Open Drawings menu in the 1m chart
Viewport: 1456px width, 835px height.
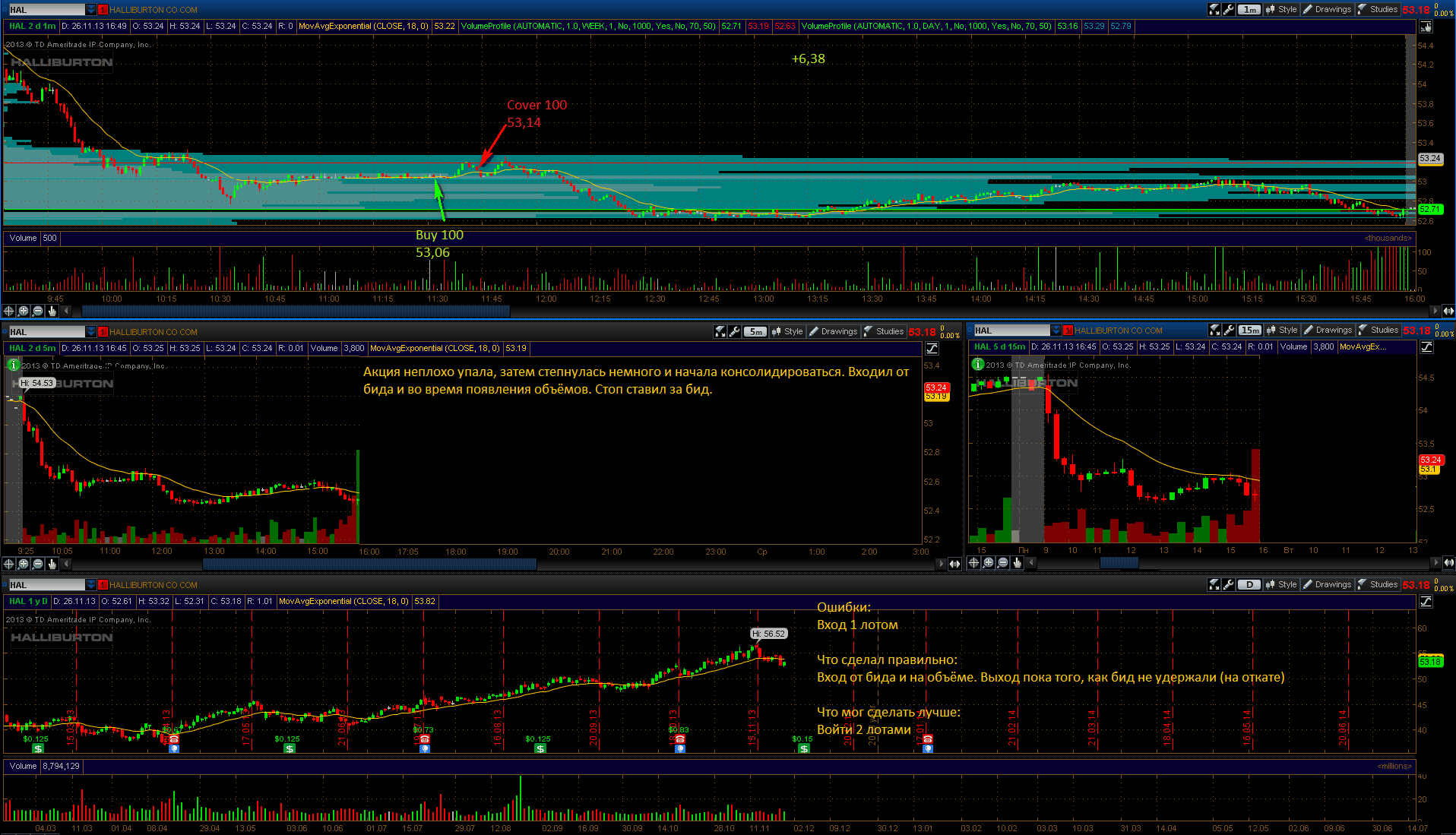click(x=1327, y=10)
